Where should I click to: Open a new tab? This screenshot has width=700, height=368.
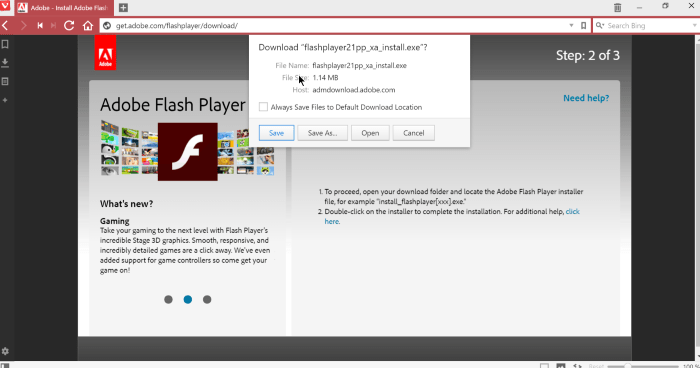(x=123, y=8)
